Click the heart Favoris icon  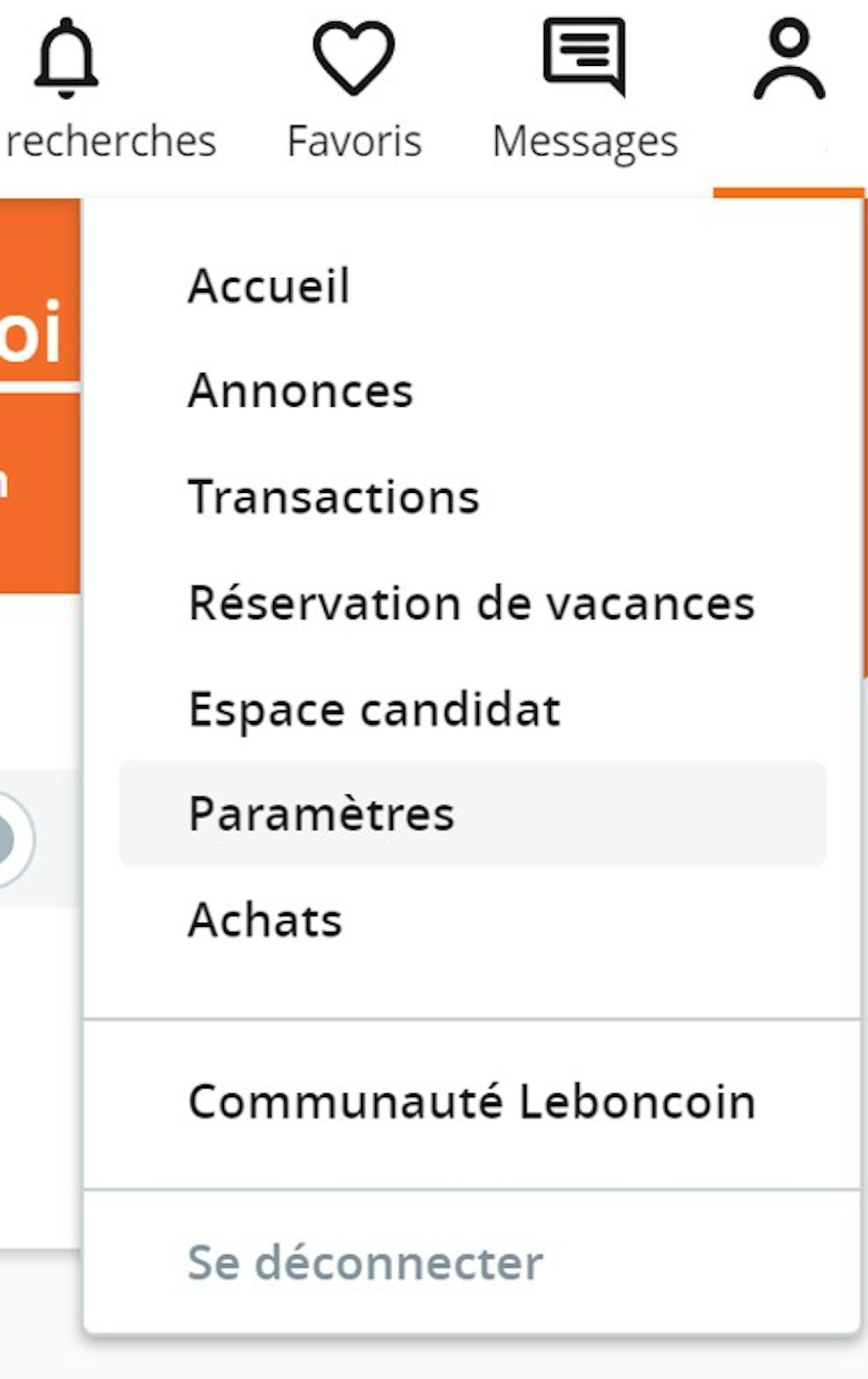click(353, 57)
